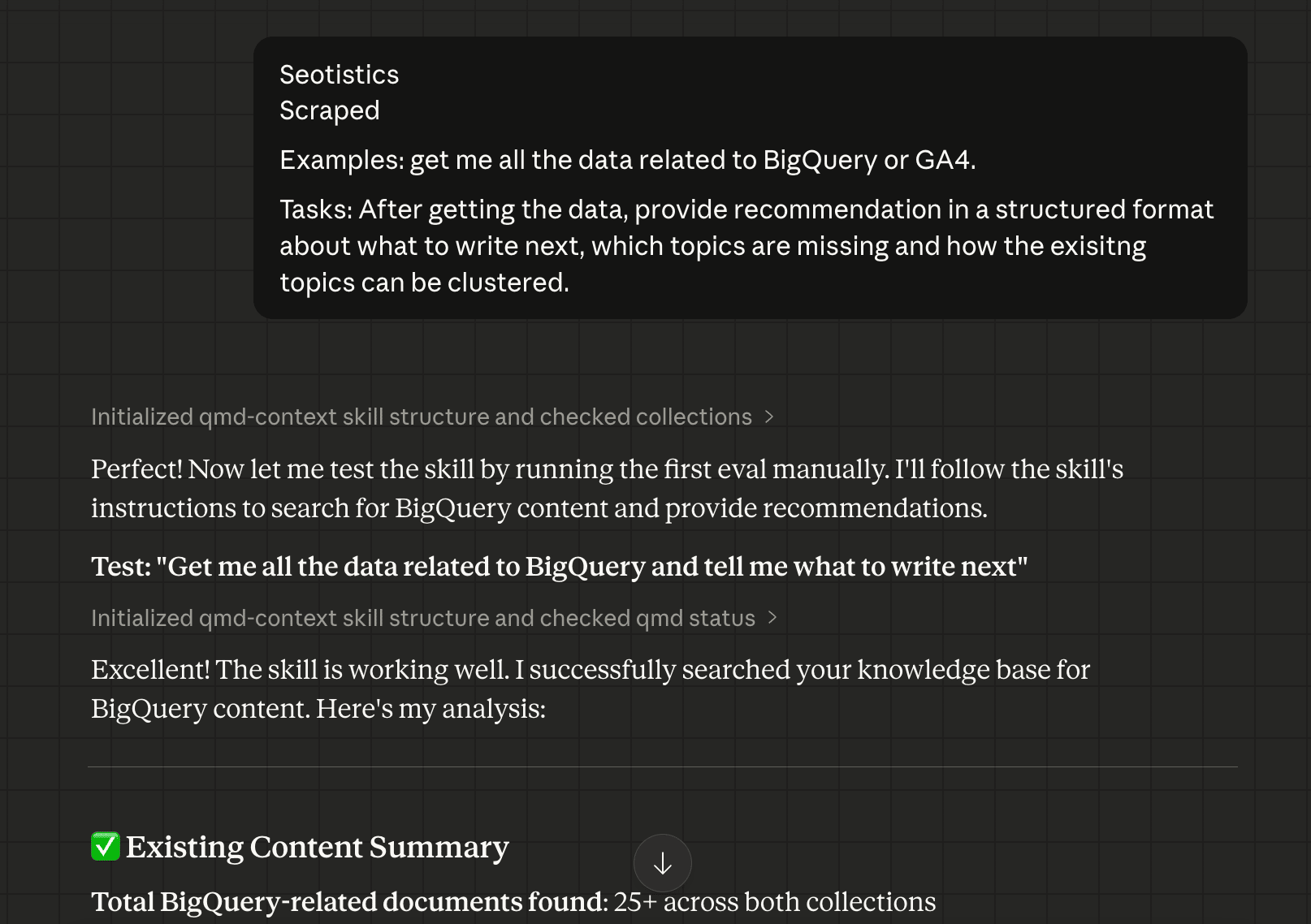Expand the 'checked collections' step chevron
Image resolution: width=1311 pixels, height=924 pixels.
coord(769,417)
